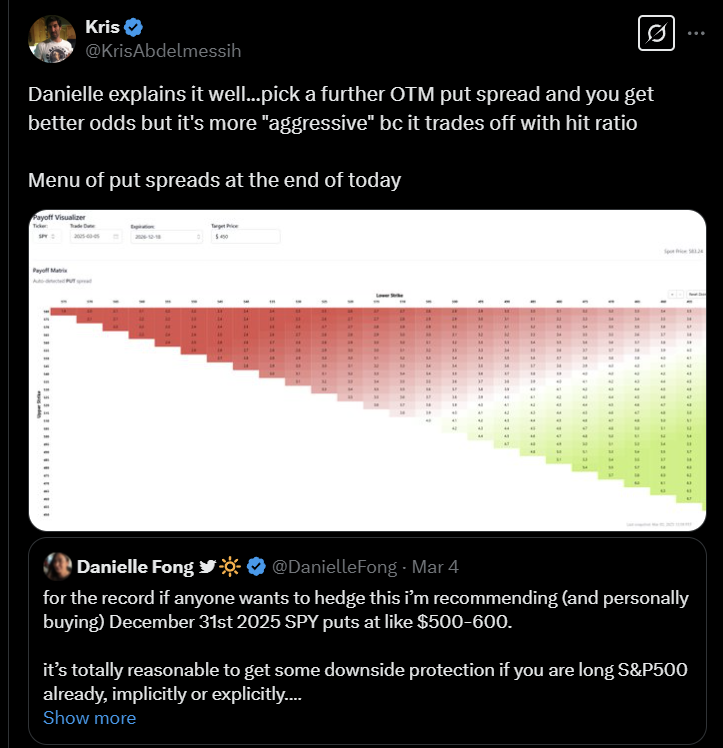The image size is (723, 748).
Task: Click Danielle Fong's small avatar
Action: click(57, 566)
